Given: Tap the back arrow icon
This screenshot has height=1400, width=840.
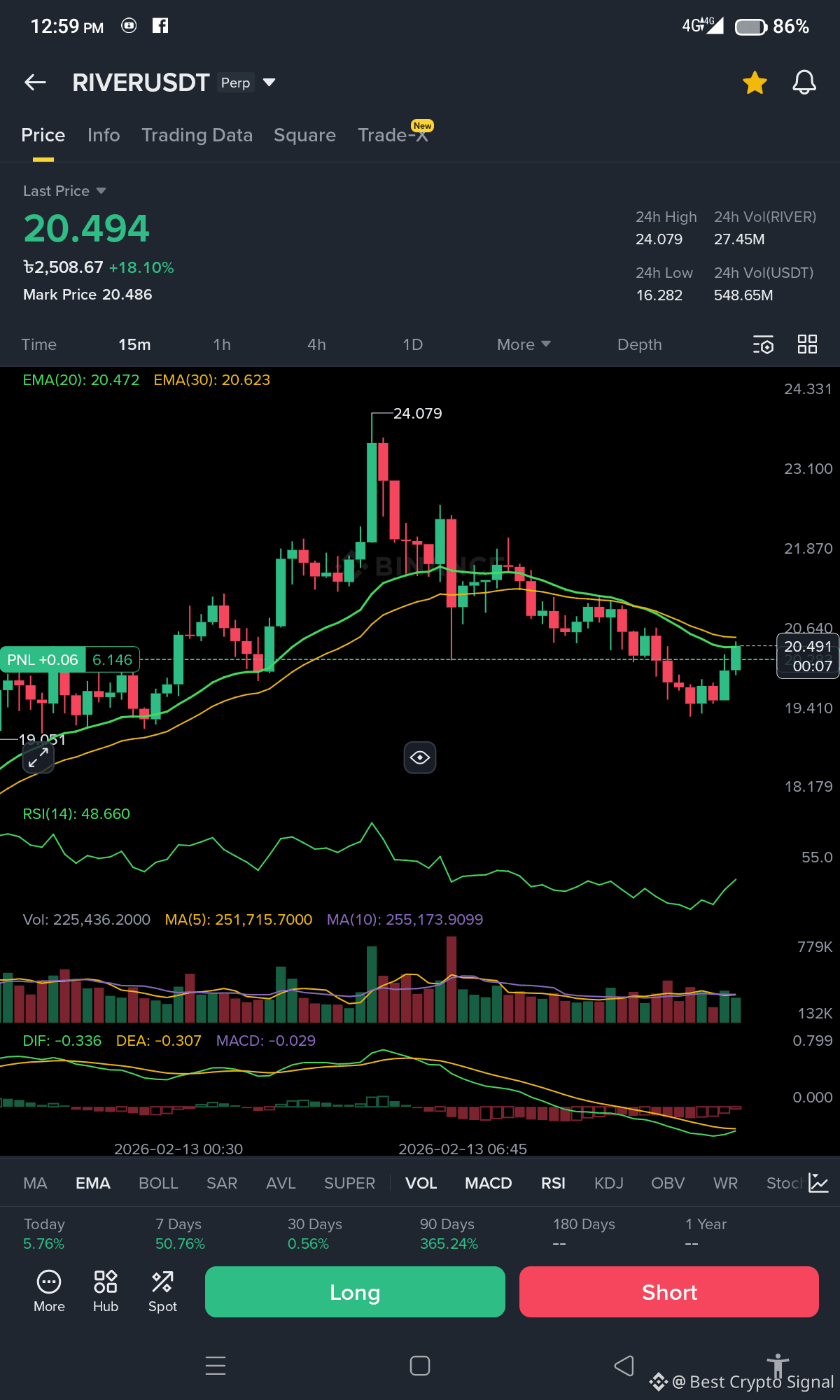Looking at the screenshot, I should [35, 83].
